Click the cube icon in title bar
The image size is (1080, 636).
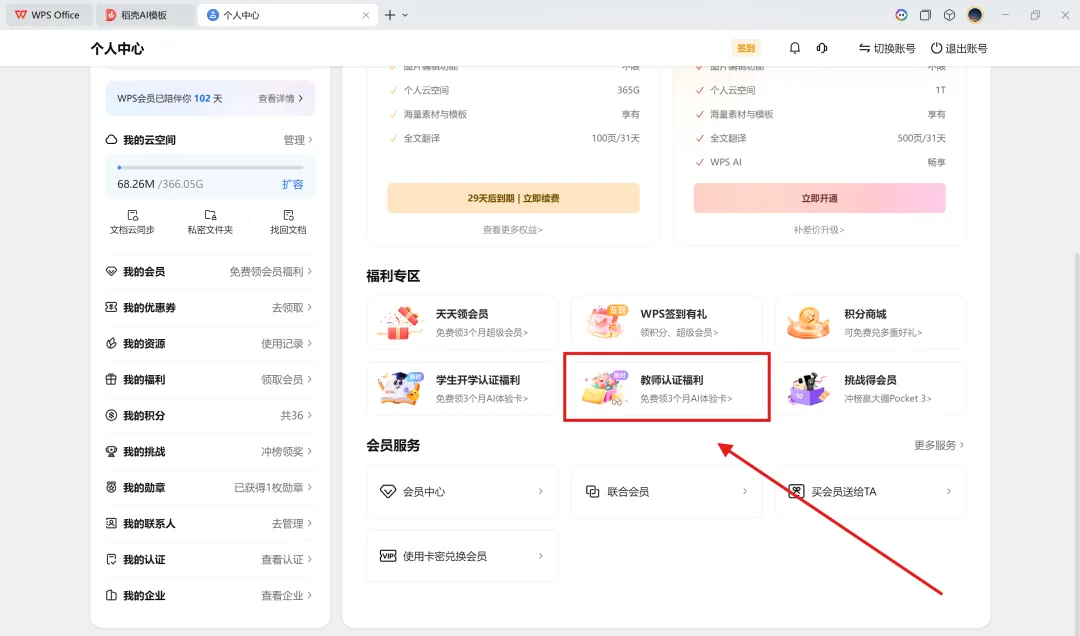(x=949, y=14)
